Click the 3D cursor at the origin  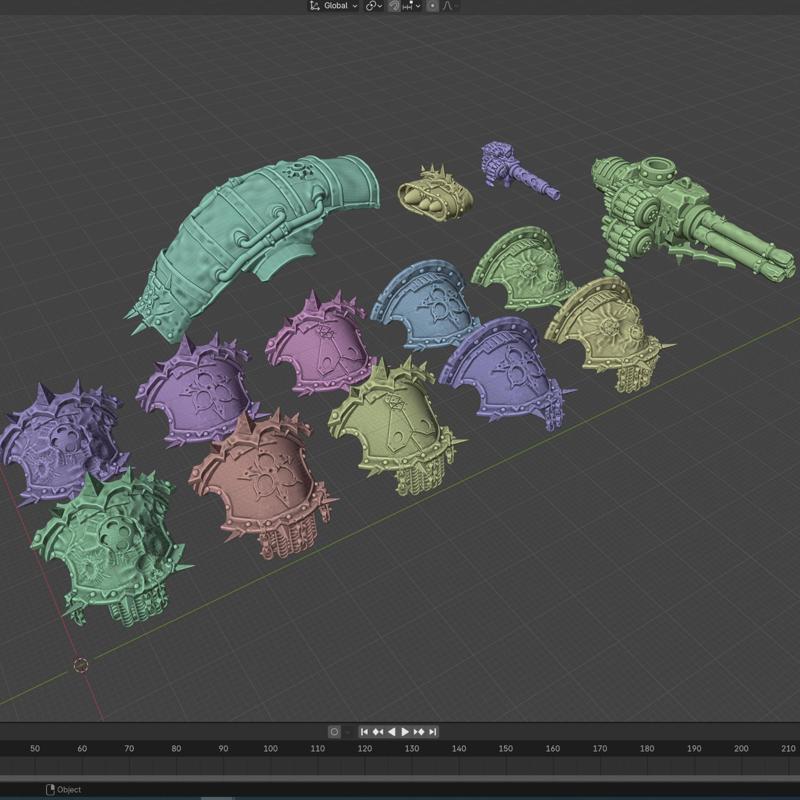81,665
